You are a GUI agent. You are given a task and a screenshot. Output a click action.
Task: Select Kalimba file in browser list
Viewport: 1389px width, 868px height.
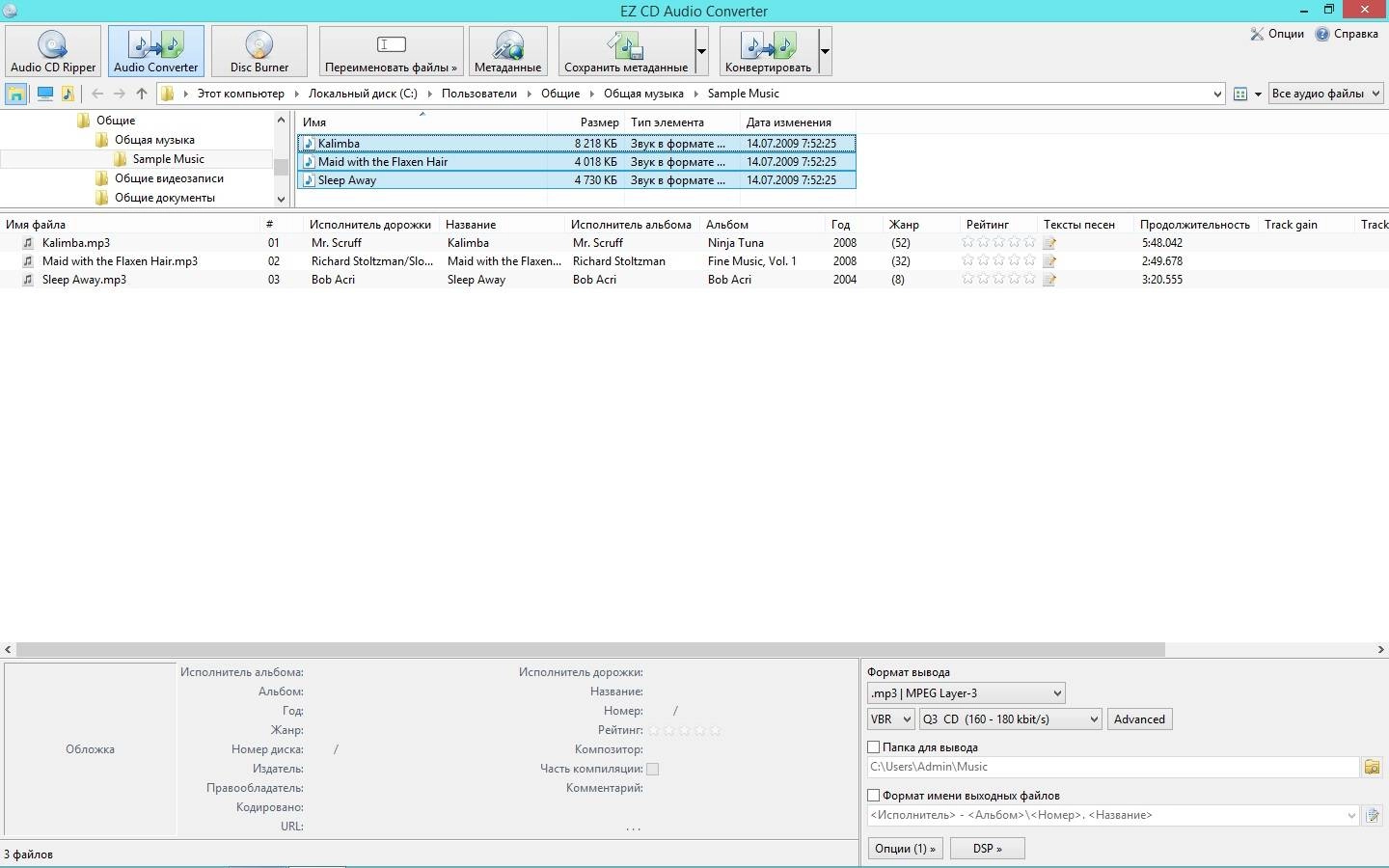[x=576, y=144]
